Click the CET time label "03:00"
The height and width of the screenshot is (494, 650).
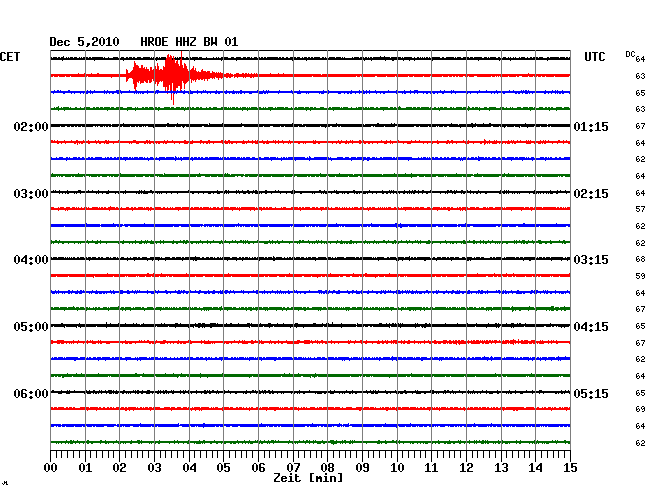[x=31, y=194]
